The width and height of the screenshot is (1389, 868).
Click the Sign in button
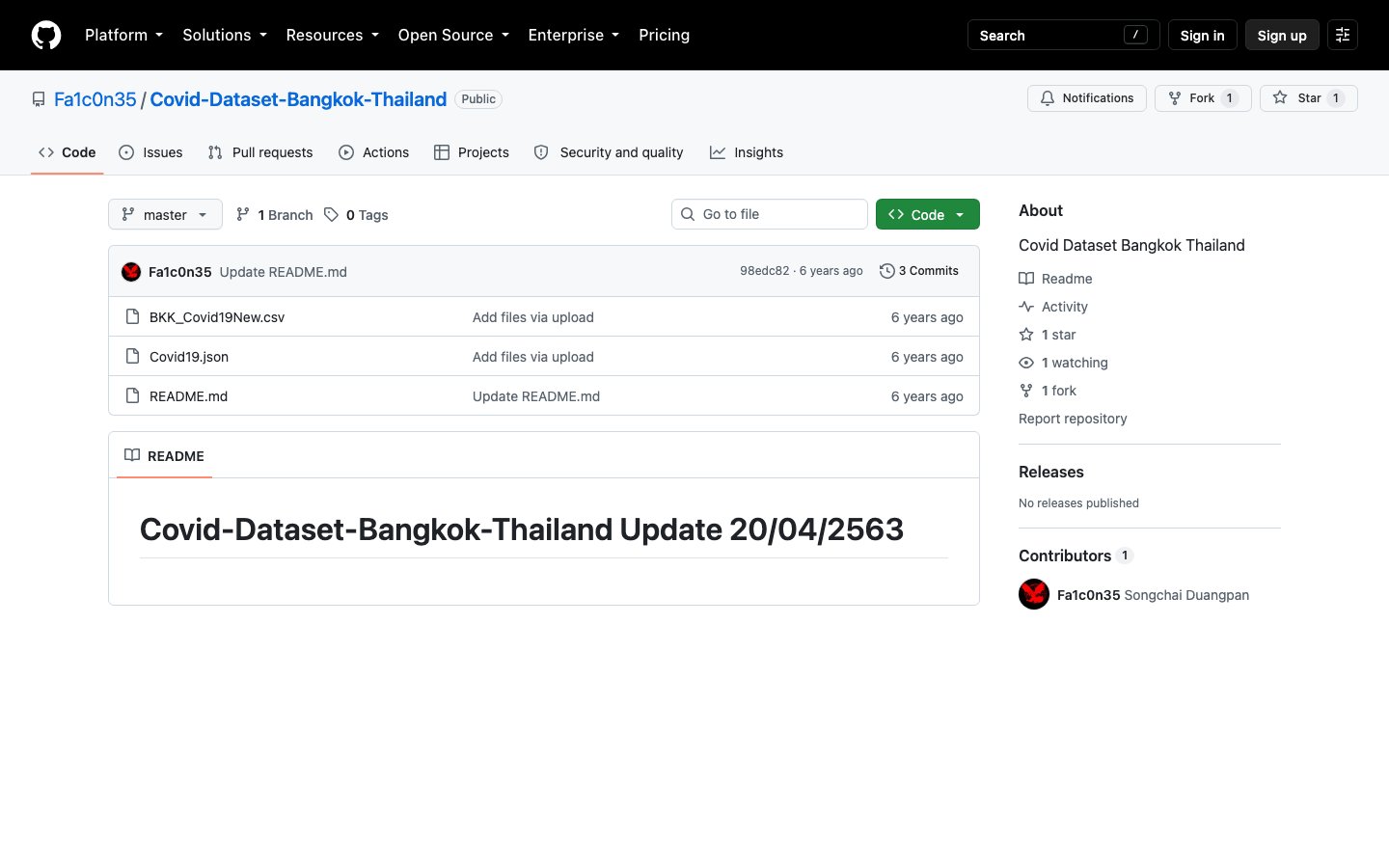[1202, 35]
